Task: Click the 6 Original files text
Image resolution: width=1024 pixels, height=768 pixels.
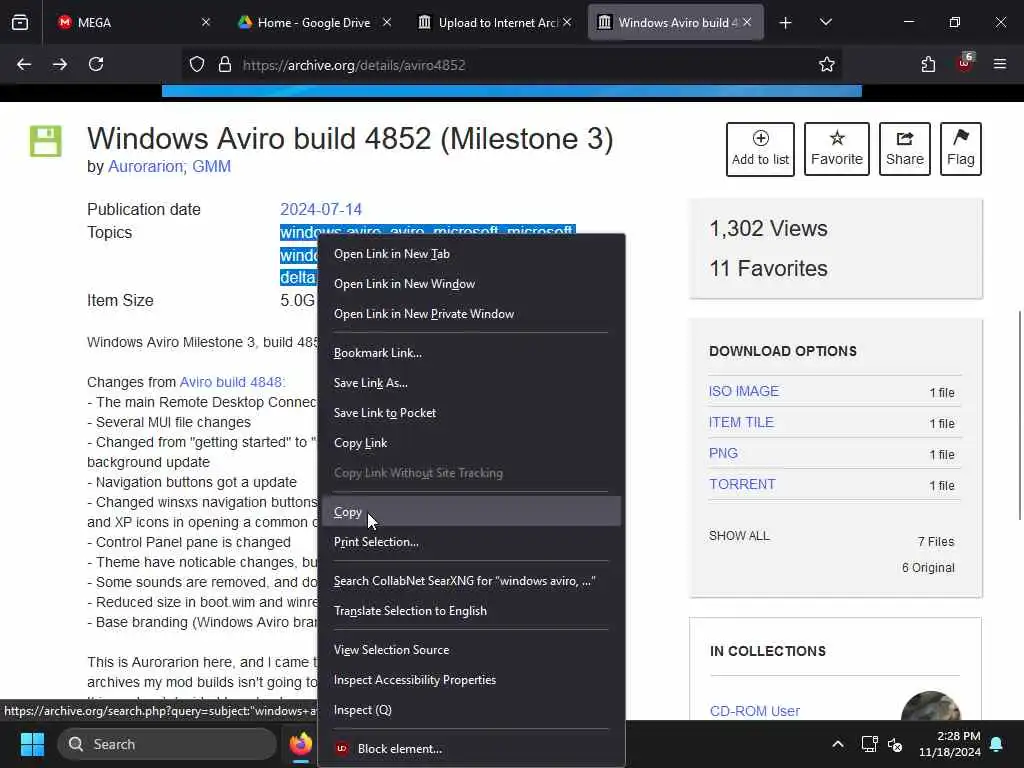Action: (x=928, y=568)
